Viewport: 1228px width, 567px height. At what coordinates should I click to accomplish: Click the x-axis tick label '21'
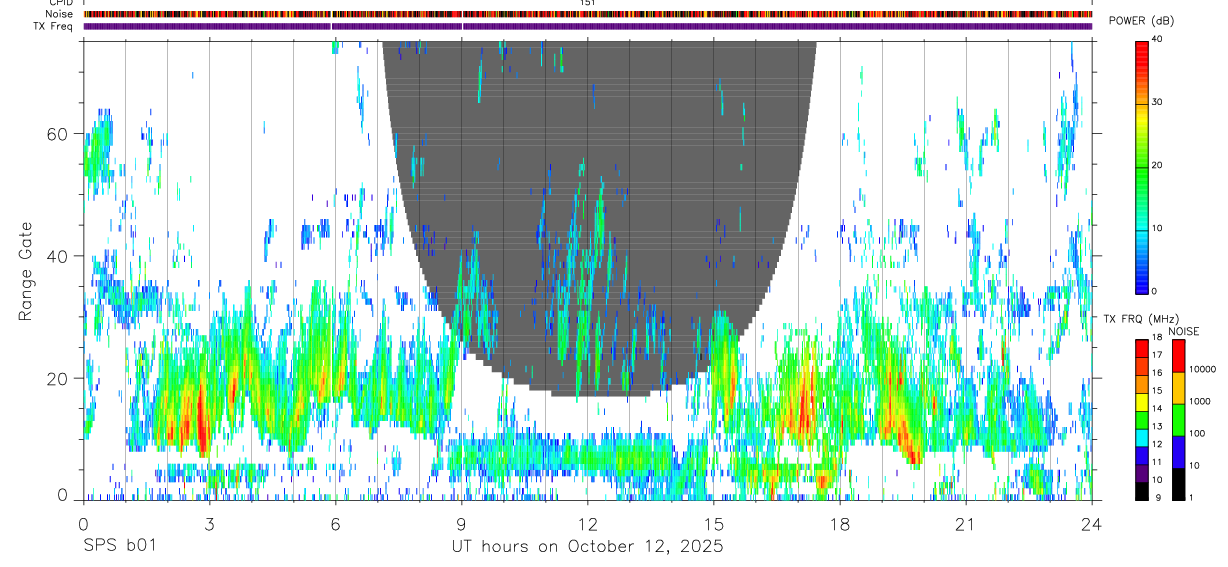click(x=965, y=523)
